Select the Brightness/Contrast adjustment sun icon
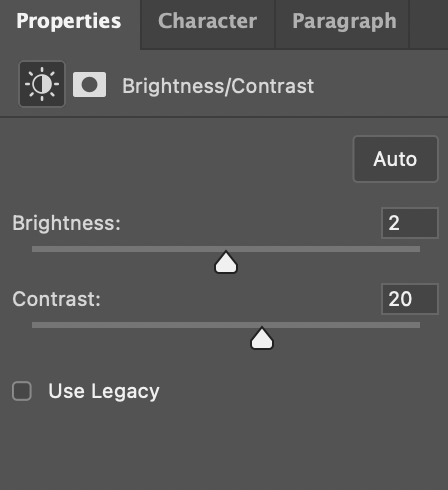448x490 pixels. click(42, 84)
